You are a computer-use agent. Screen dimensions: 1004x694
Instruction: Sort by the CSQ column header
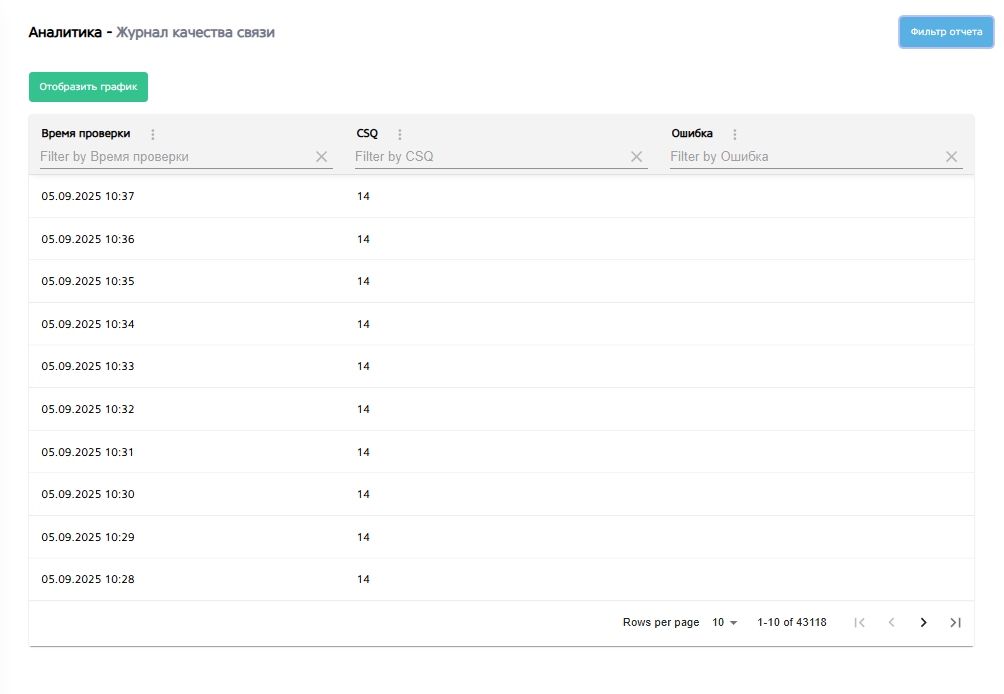367,134
